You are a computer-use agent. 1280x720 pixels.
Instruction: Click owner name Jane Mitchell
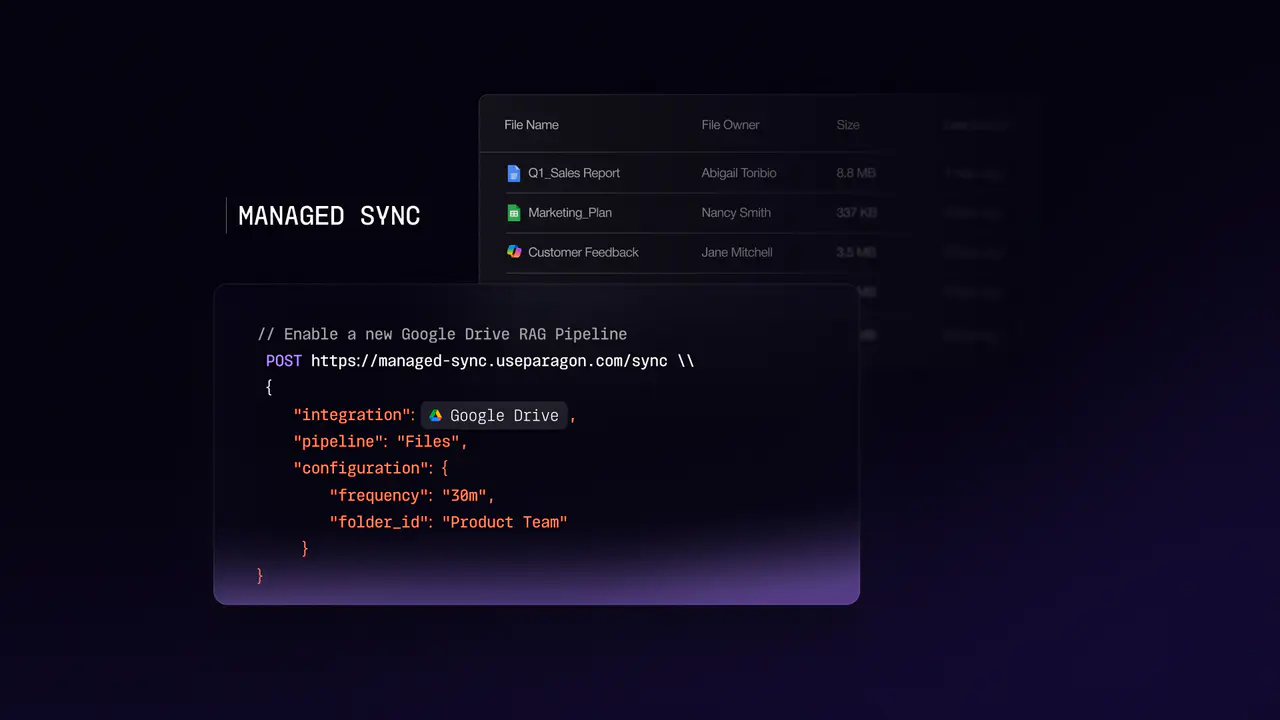(737, 252)
